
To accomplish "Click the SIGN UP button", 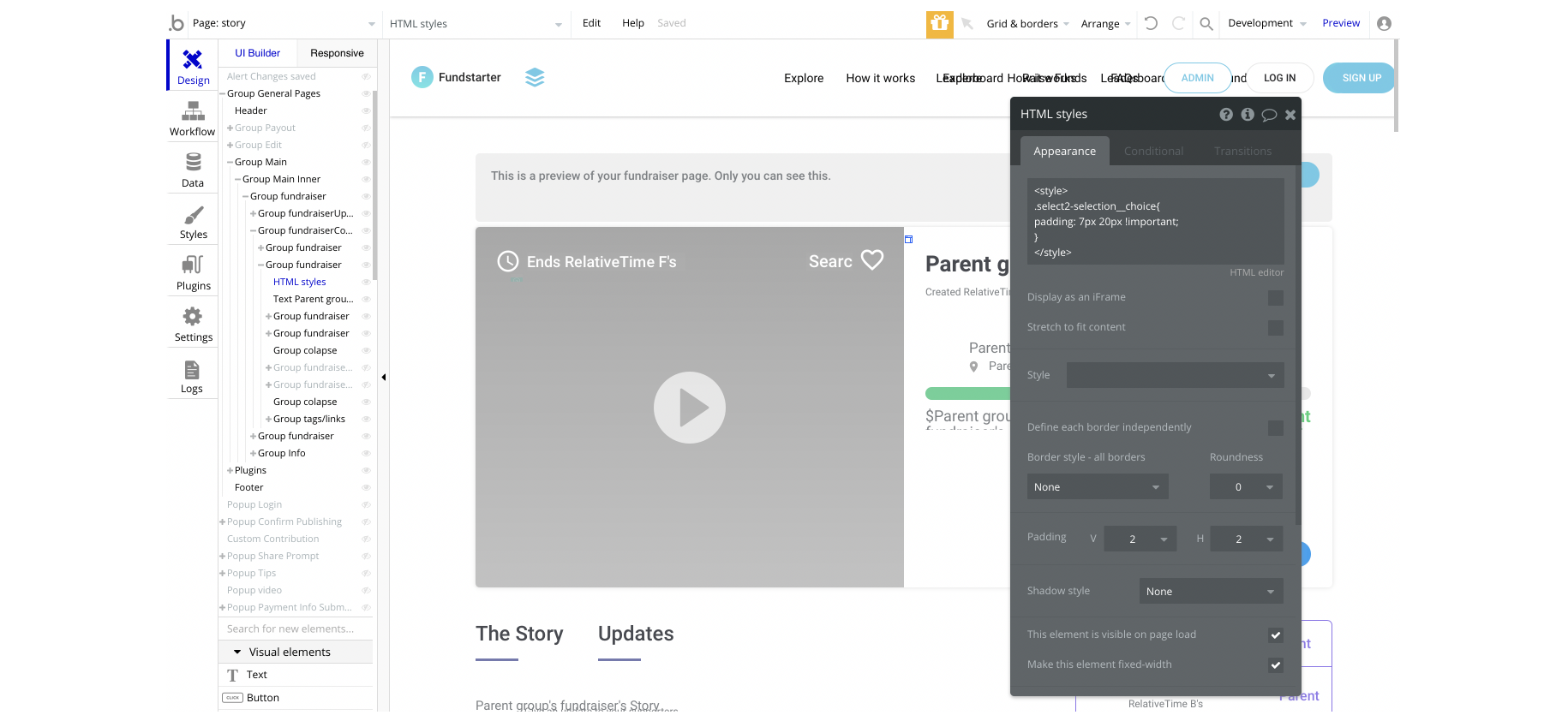I will [x=1361, y=78].
